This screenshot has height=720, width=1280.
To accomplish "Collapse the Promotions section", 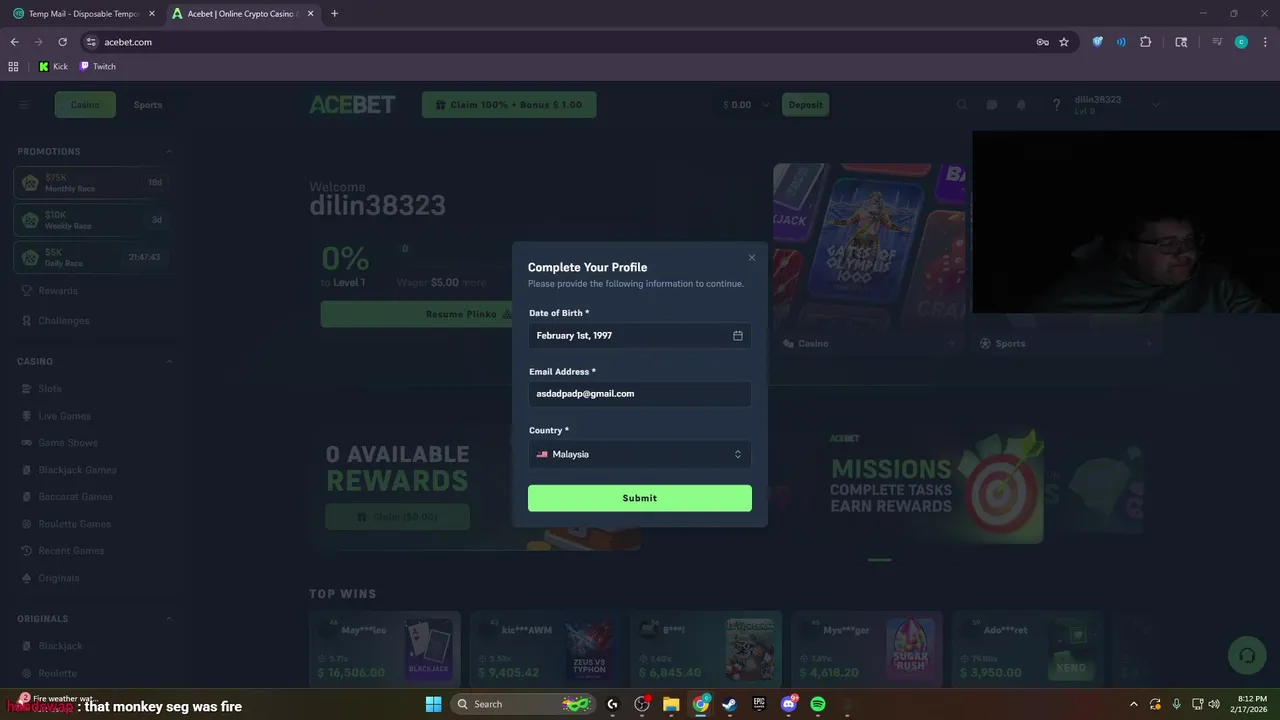I will 168,152.
